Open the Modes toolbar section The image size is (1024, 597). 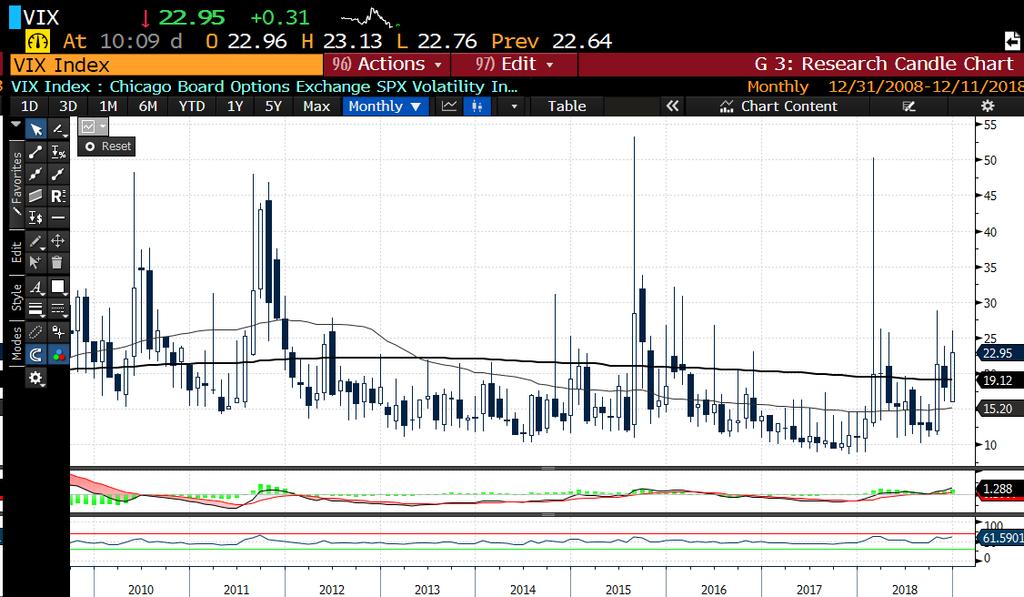(16, 344)
